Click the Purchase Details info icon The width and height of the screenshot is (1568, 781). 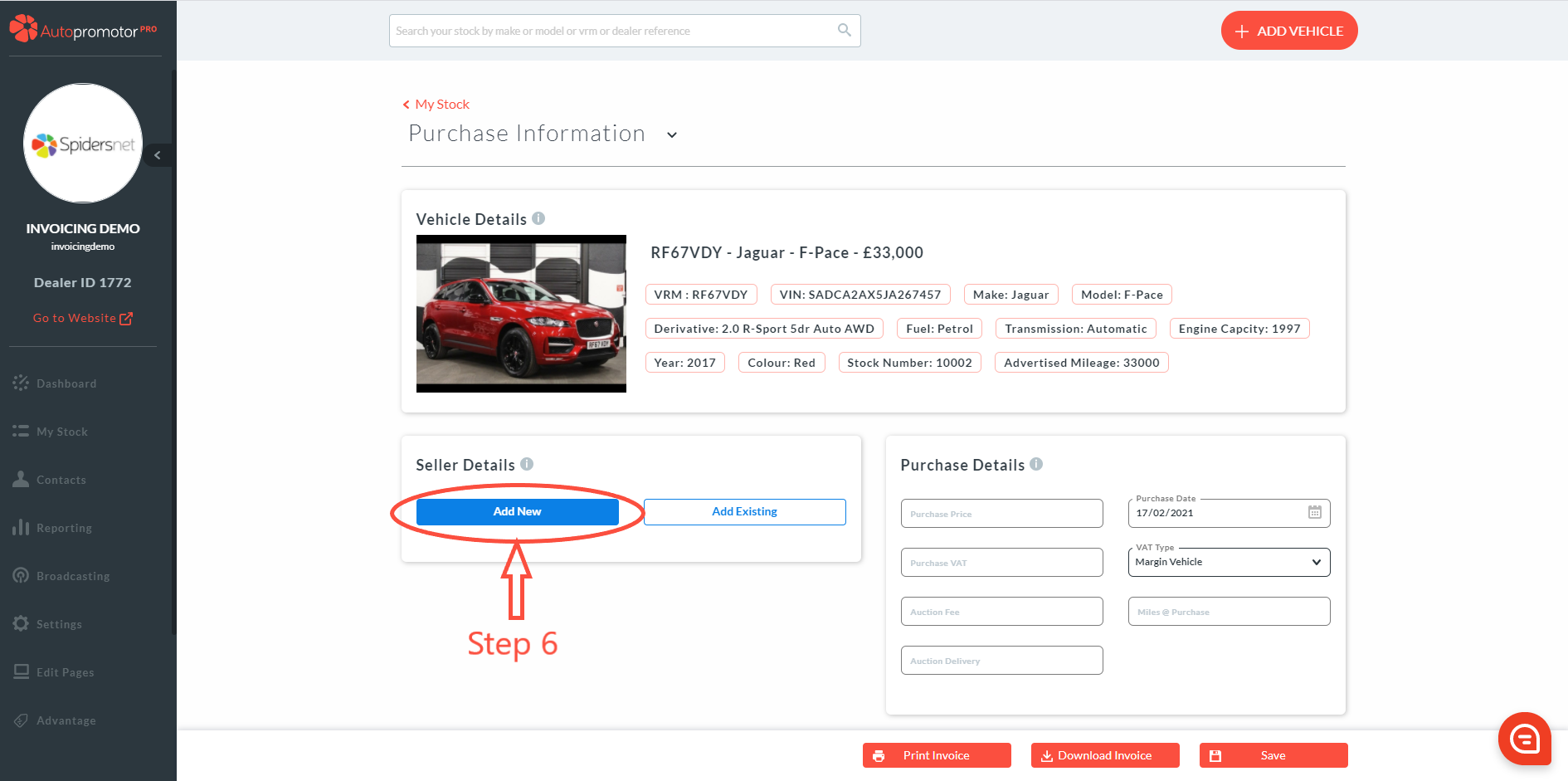tap(1036, 464)
